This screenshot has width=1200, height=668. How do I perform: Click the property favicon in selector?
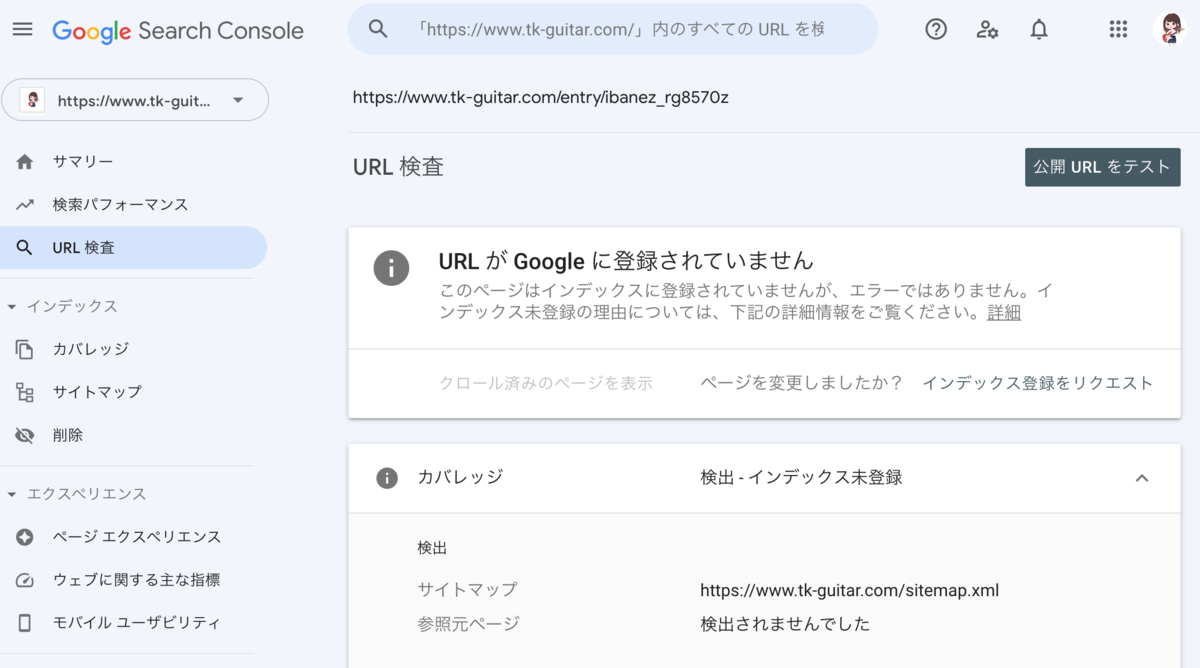point(33,100)
